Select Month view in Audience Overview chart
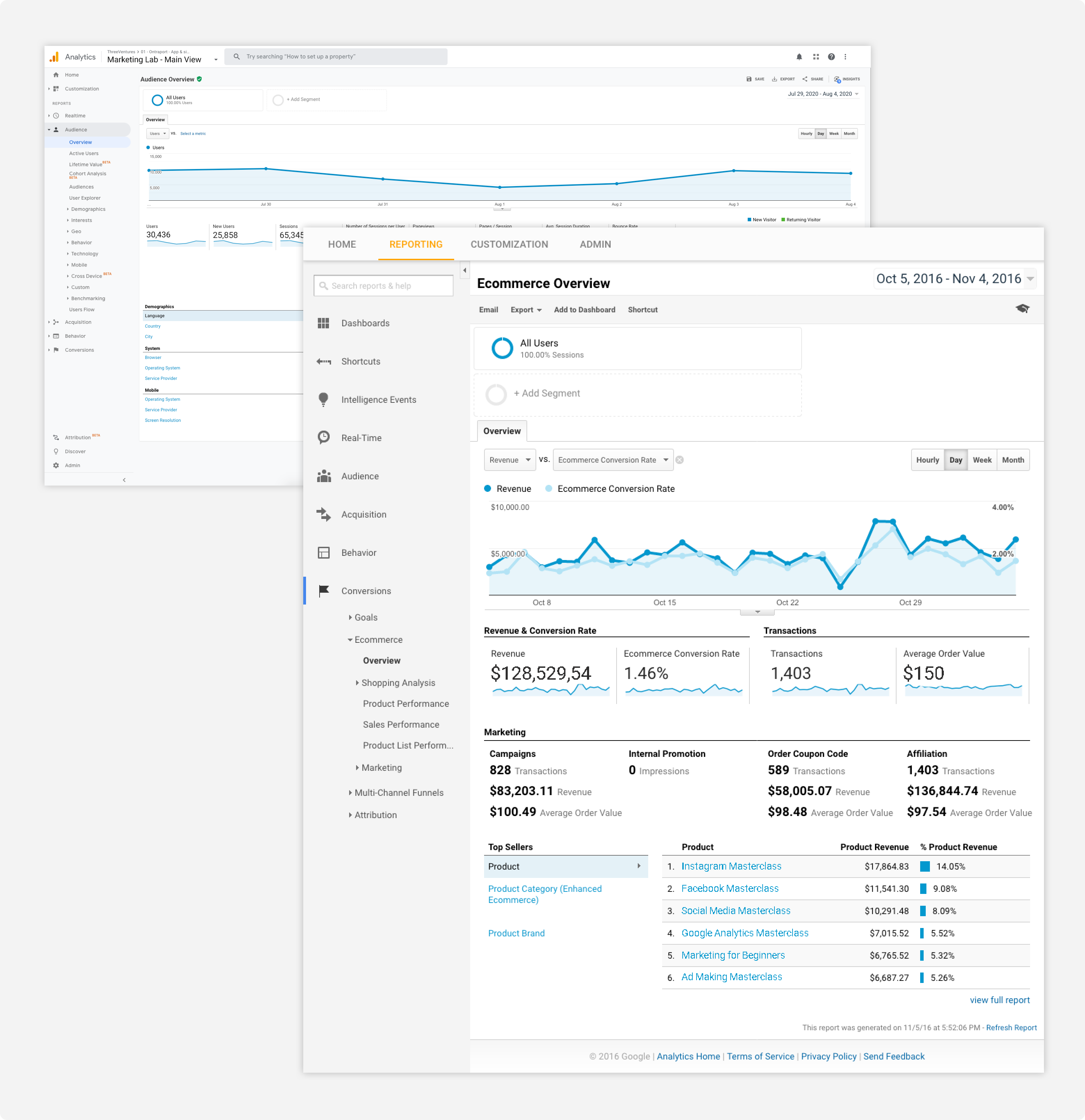This screenshot has height=1120, width=1085. 849,133
